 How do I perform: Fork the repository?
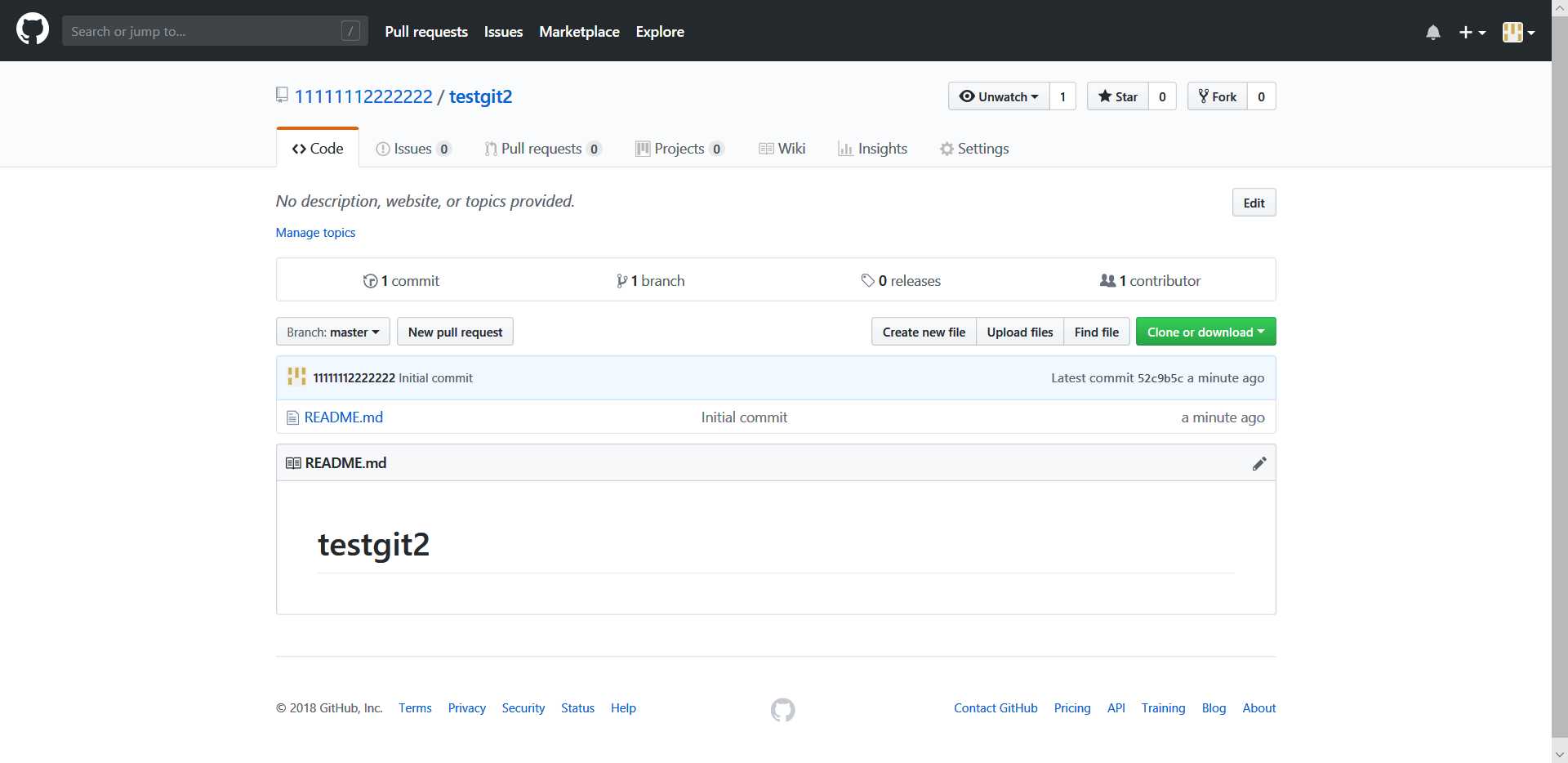1218,96
